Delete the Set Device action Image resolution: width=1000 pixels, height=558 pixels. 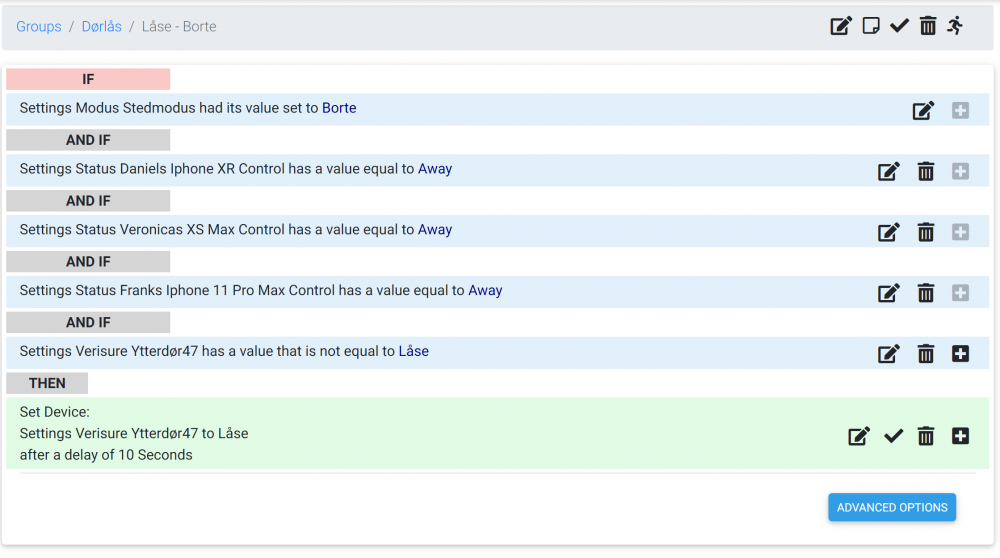pyautogui.click(x=926, y=436)
